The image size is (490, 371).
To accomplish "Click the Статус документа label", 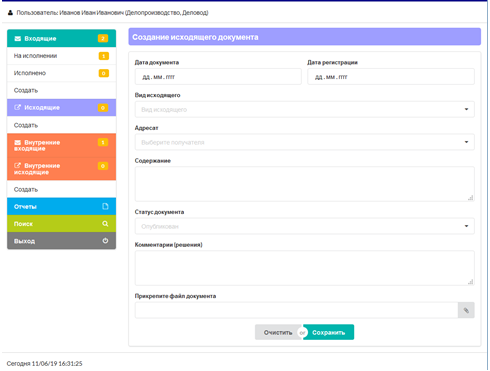I will point(159,212).
